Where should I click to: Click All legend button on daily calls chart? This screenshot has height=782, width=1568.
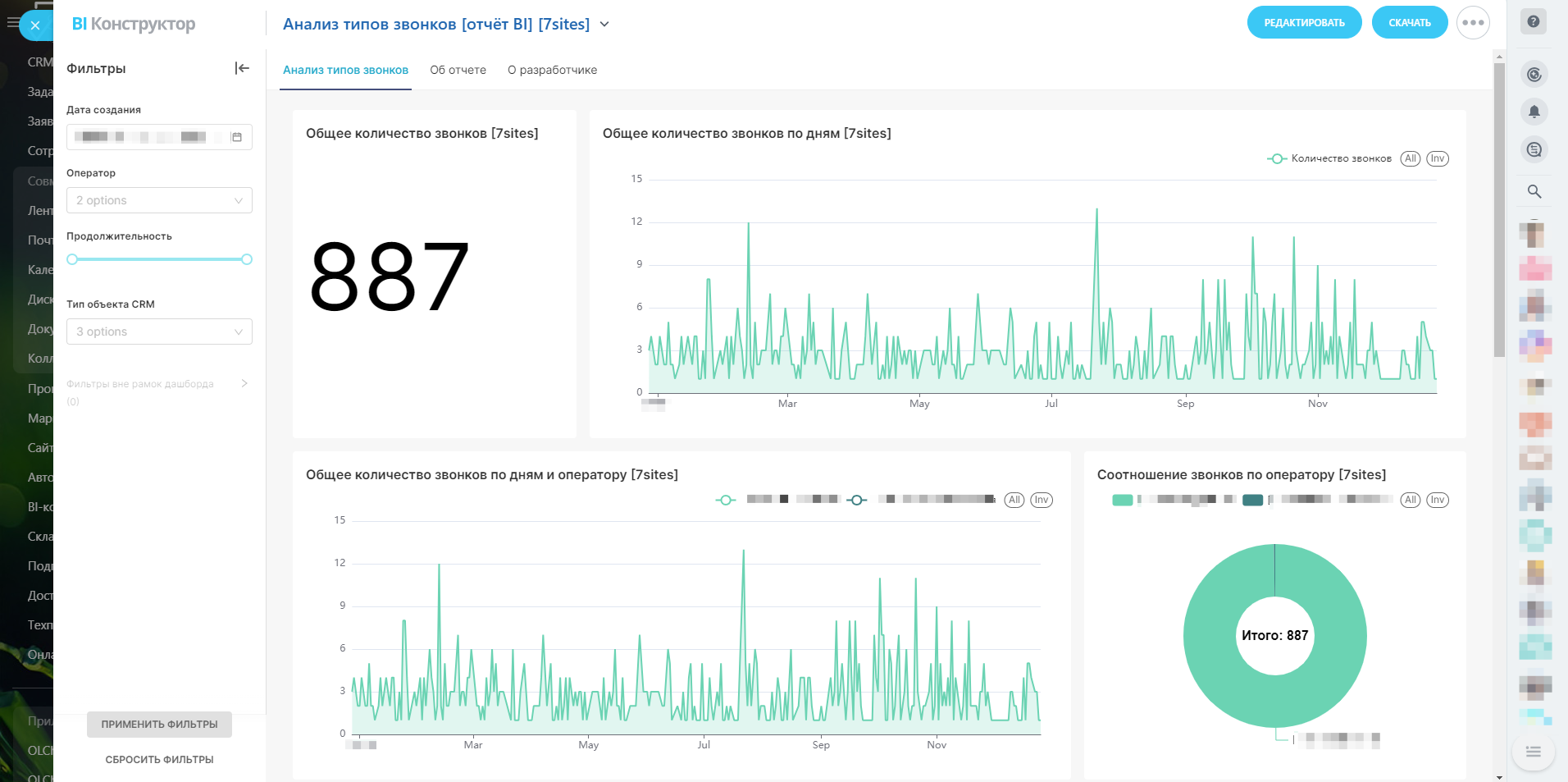[x=1410, y=158]
